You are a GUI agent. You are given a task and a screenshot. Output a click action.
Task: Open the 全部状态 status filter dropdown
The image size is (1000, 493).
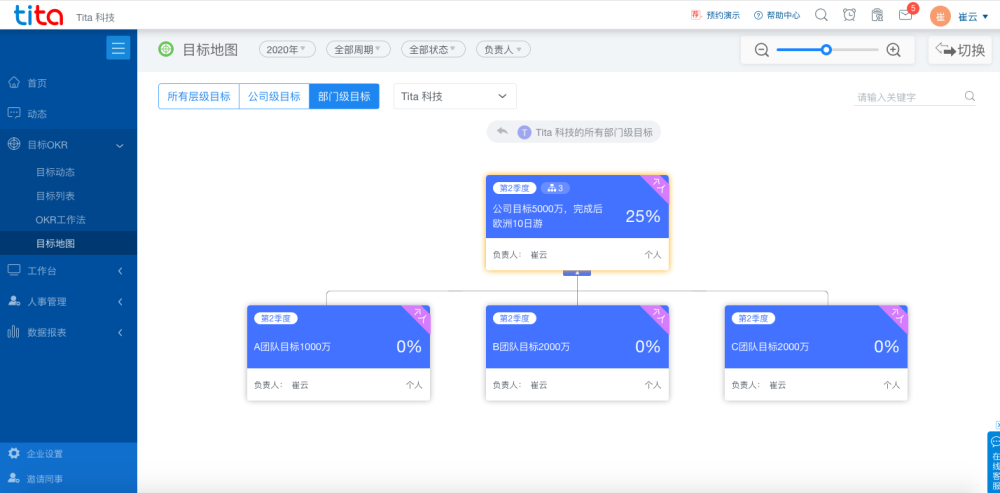(433, 49)
